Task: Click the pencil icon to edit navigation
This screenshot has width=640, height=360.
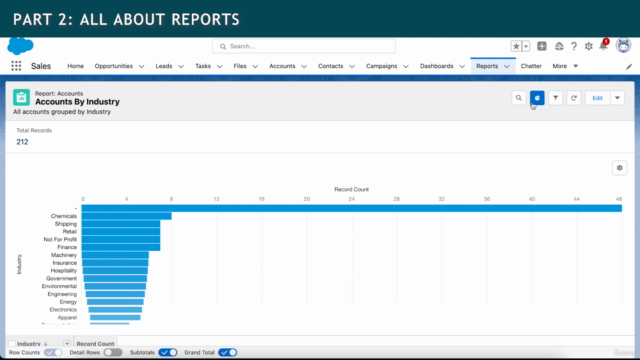Action: tap(629, 66)
